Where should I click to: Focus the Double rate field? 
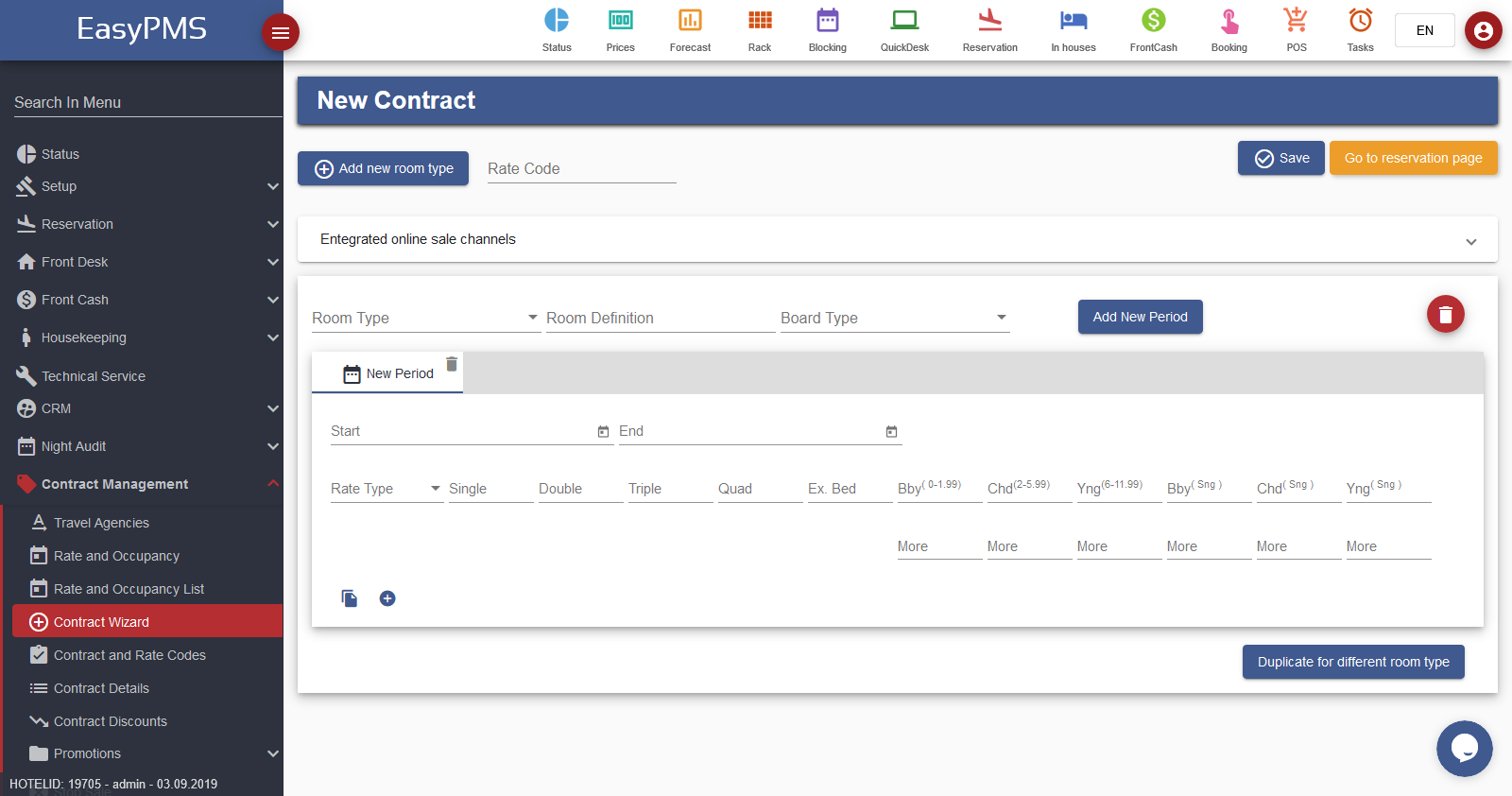point(581,488)
